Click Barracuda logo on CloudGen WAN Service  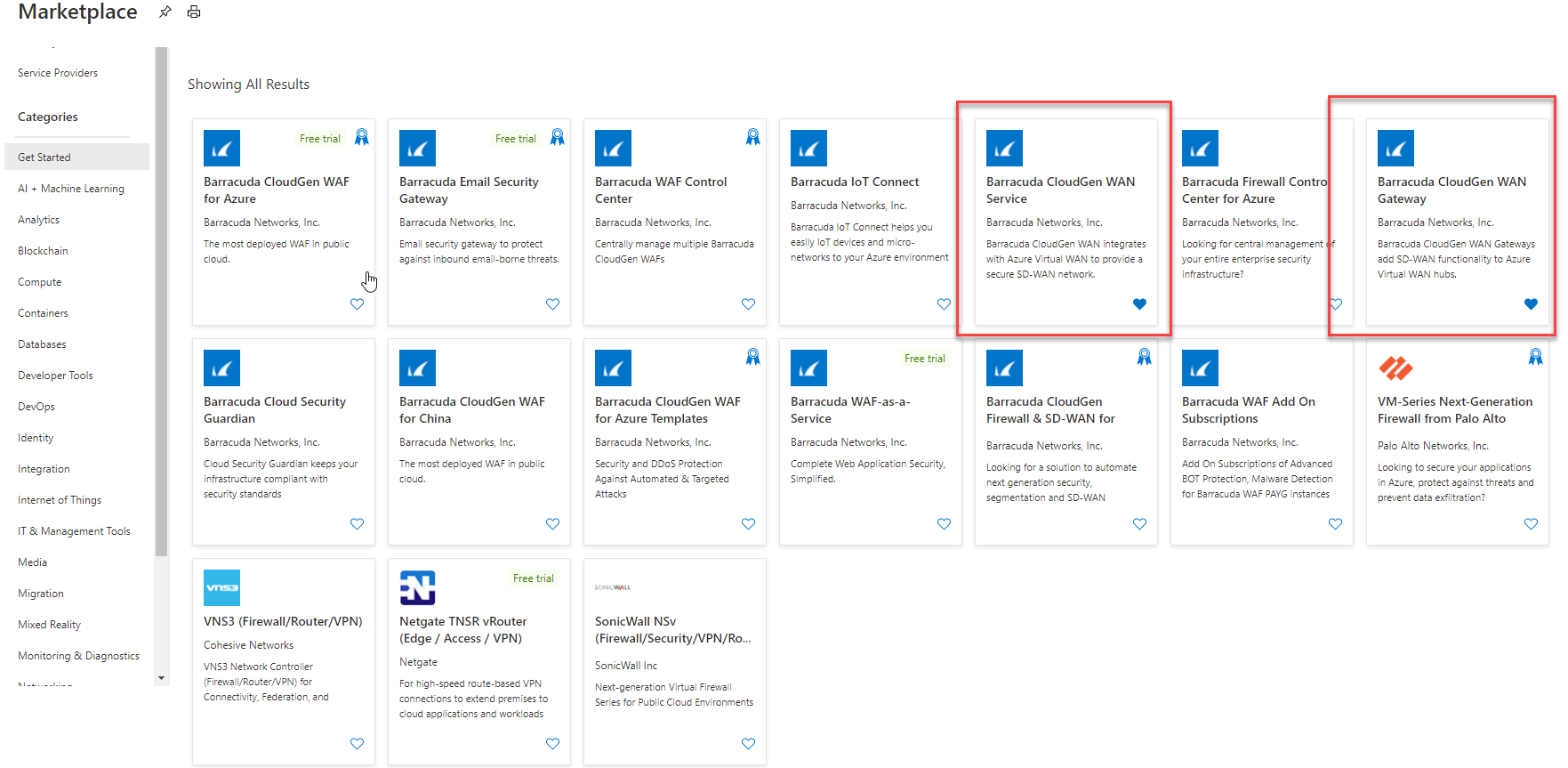tap(1004, 149)
